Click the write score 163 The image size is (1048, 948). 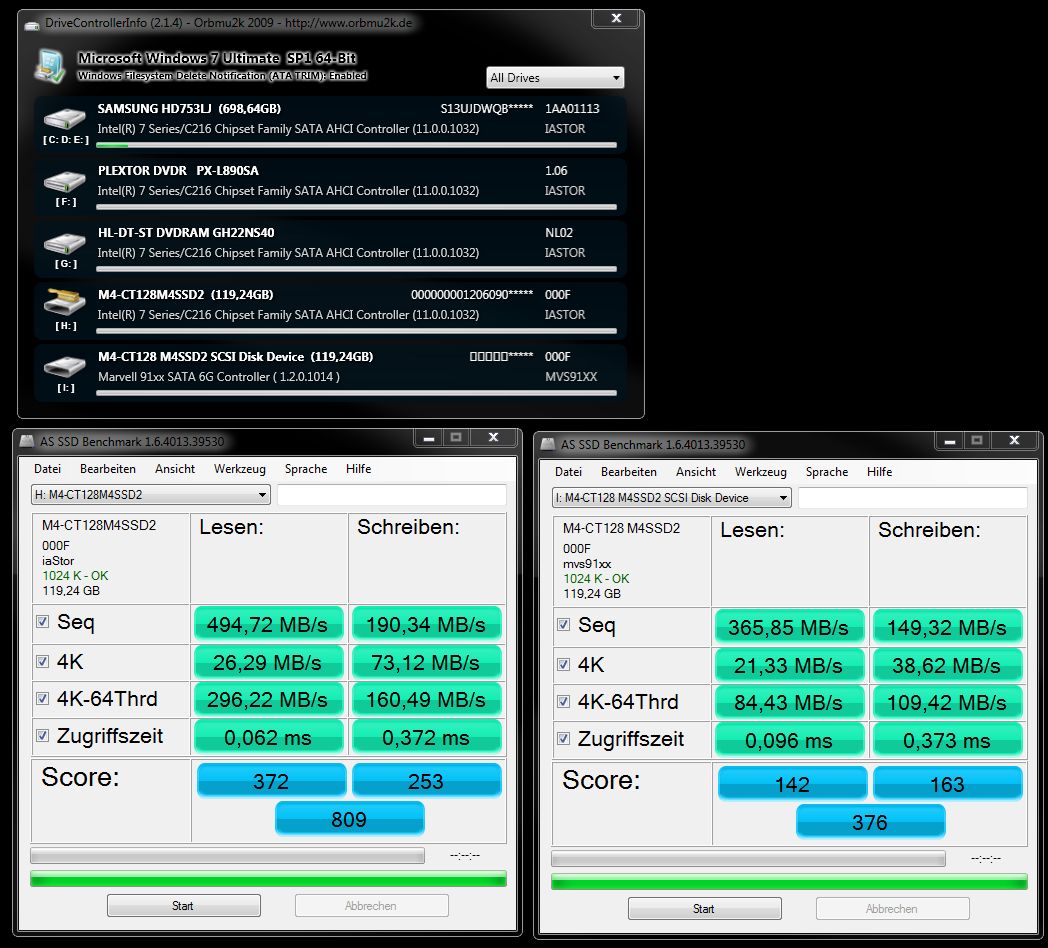[948, 783]
